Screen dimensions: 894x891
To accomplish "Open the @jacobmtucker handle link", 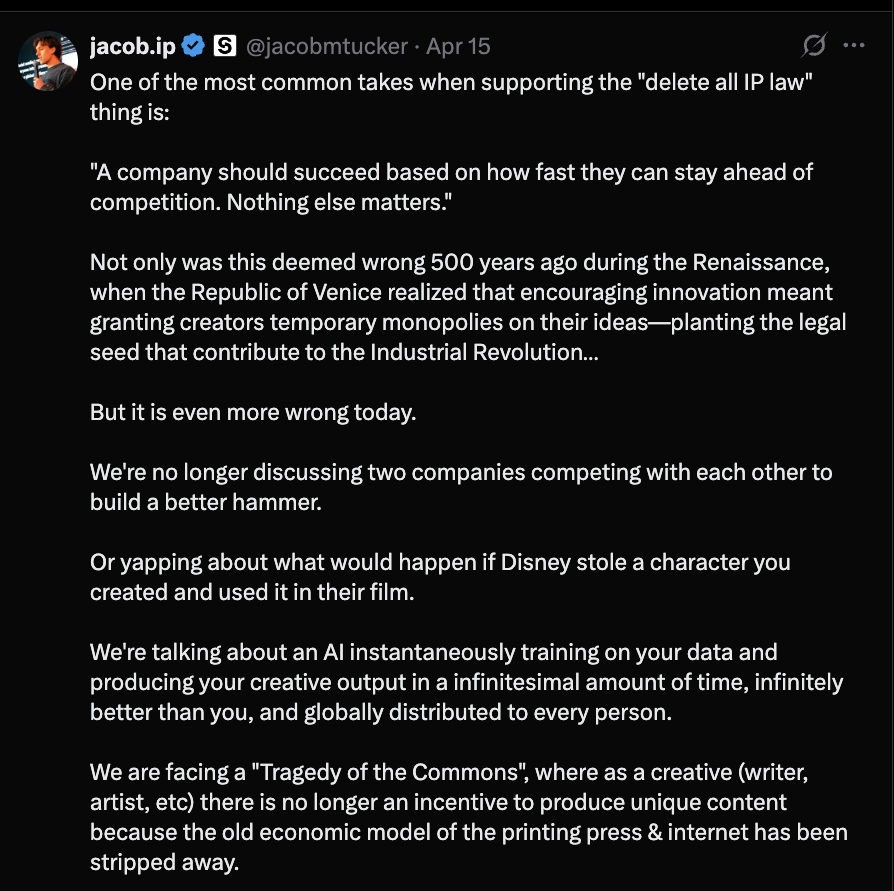I will [x=327, y=46].
